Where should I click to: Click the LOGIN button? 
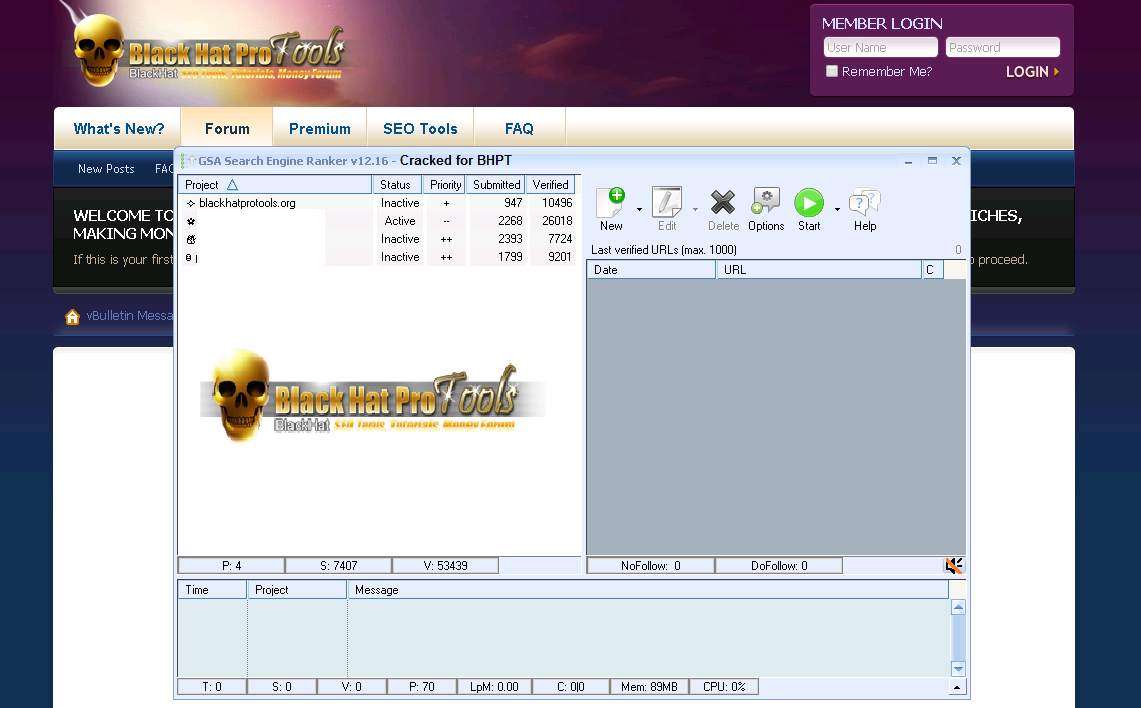[1032, 71]
